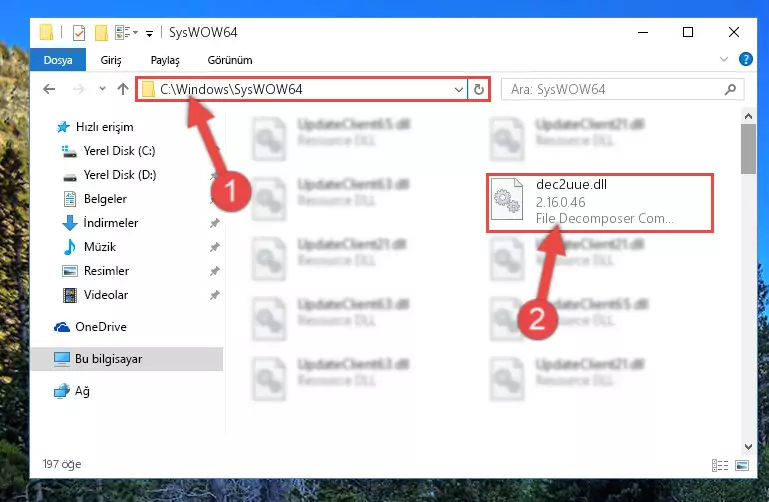This screenshot has width=769, height=502.
Task: Open the Paylaş ribbon tab
Action: pyautogui.click(x=165, y=60)
